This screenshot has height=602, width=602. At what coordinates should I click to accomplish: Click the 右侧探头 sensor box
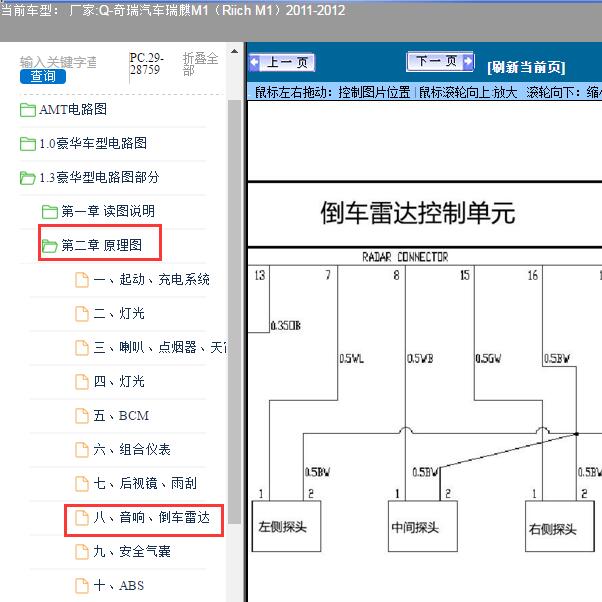559,526
